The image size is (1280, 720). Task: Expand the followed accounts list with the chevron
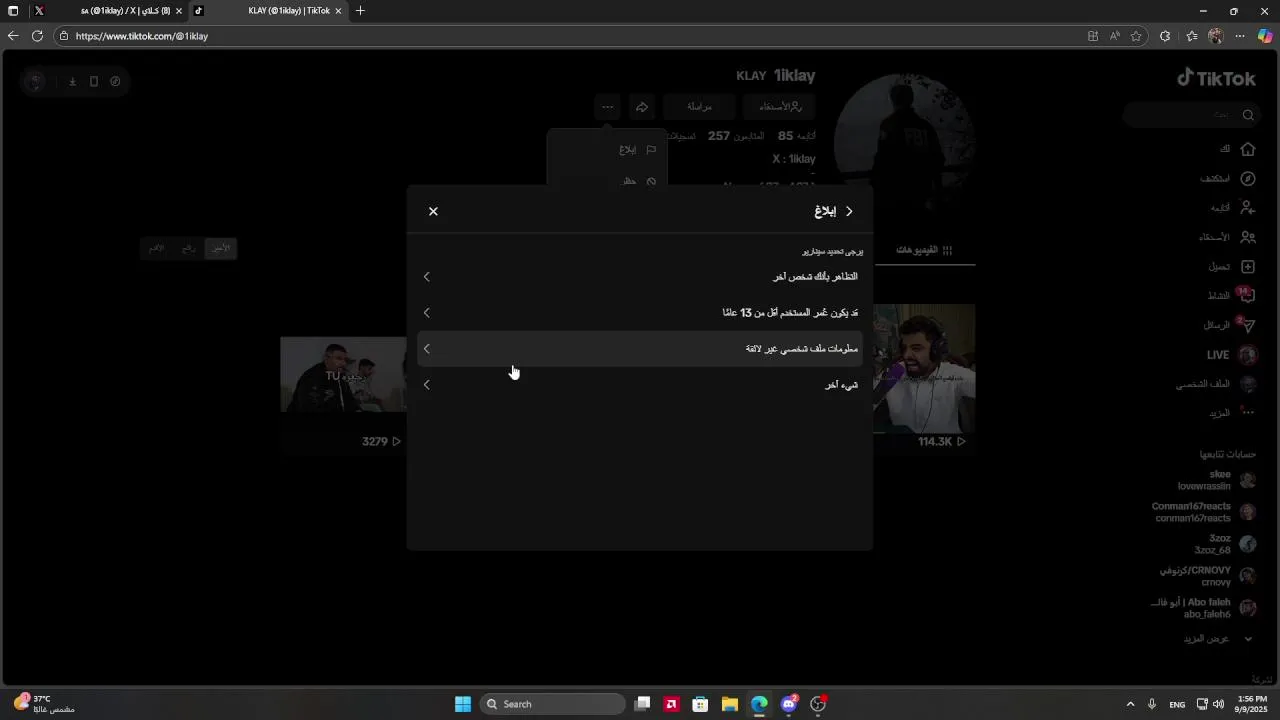1248,639
